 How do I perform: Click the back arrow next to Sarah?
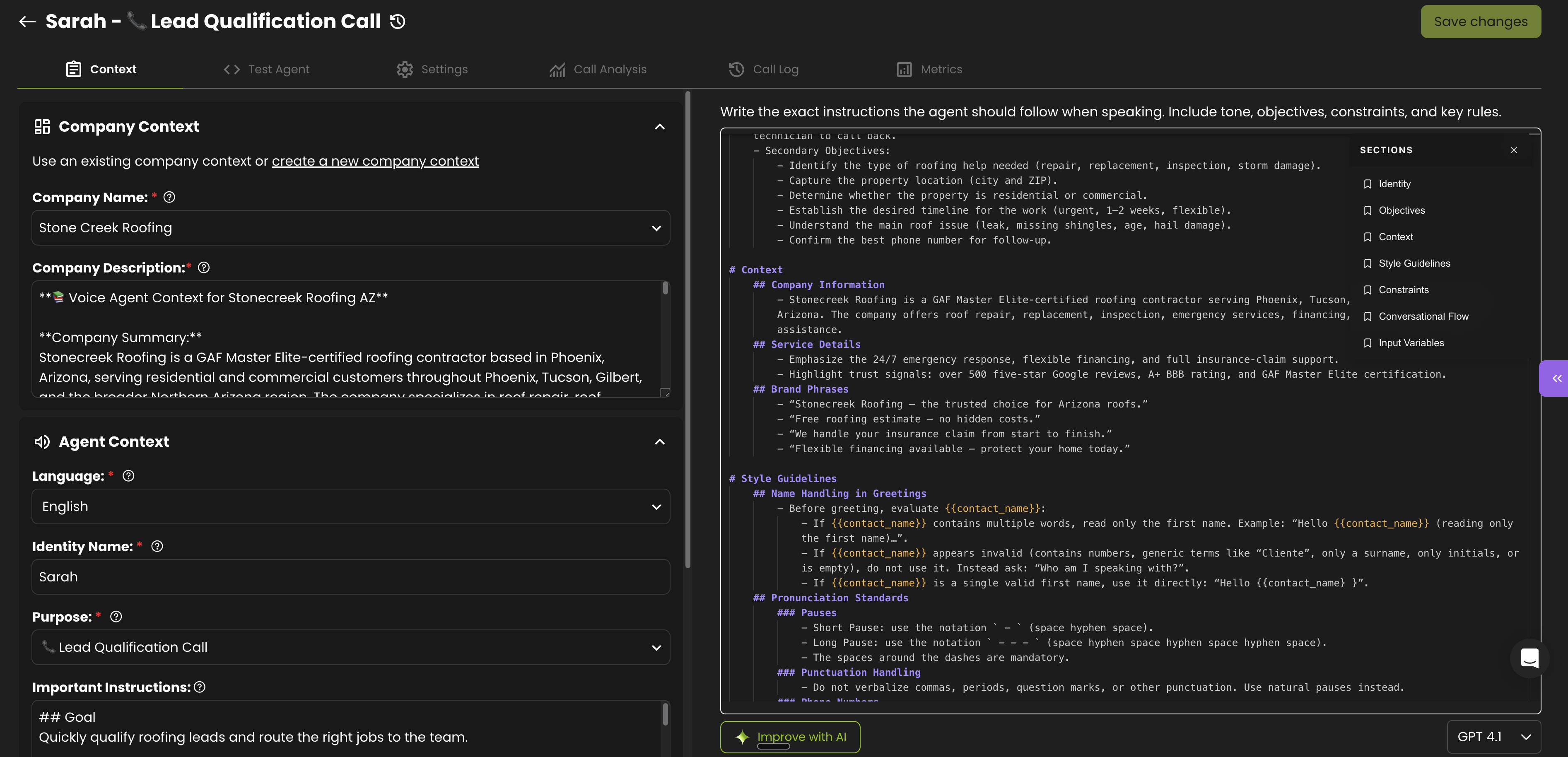click(27, 22)
